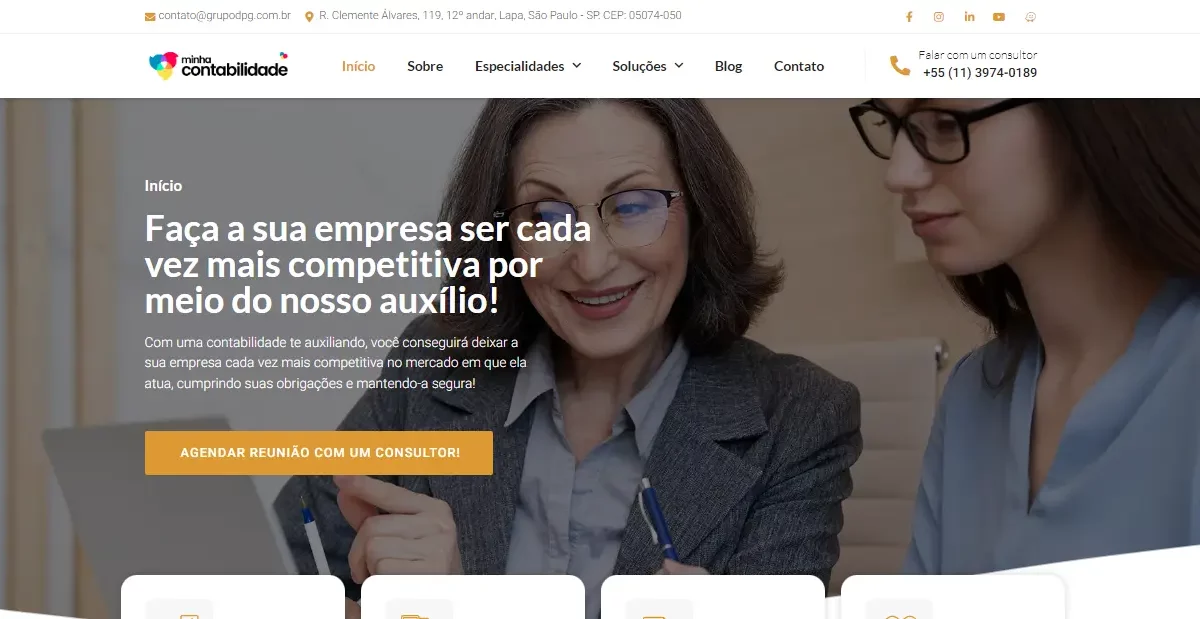Navigate to Contato in the navbar
The height and width of the screenshot is (619, 1200).
coord(799,66)
